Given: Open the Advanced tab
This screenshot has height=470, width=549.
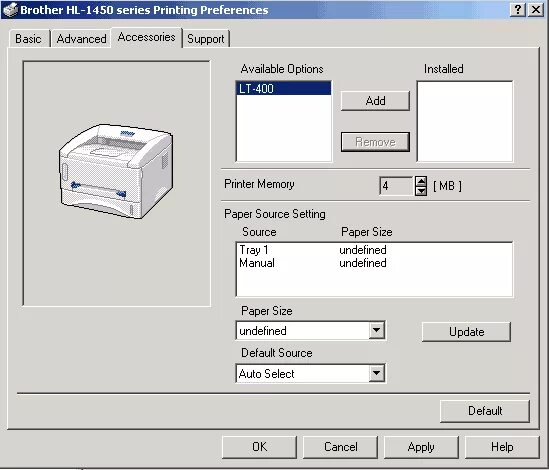Looking at the screenshot, I should 81,39.
